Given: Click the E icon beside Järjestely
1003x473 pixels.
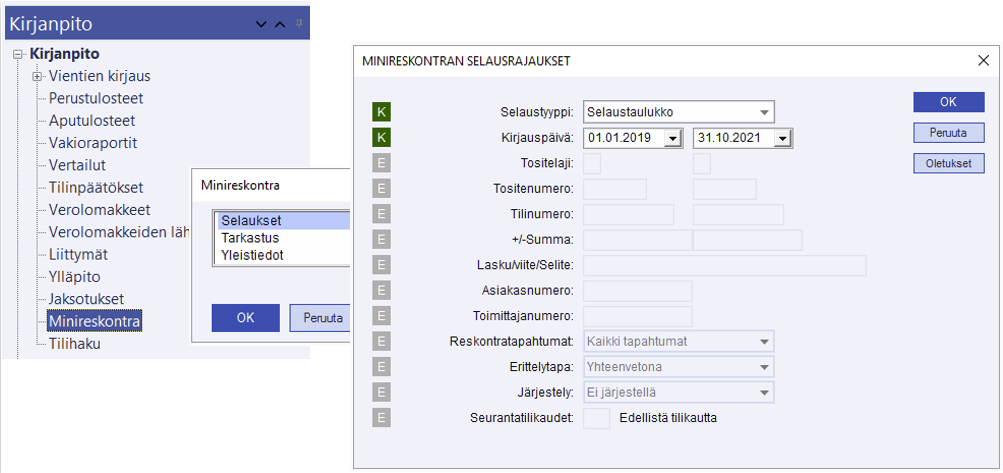Looking at the screenshot, I should (381, 392).
